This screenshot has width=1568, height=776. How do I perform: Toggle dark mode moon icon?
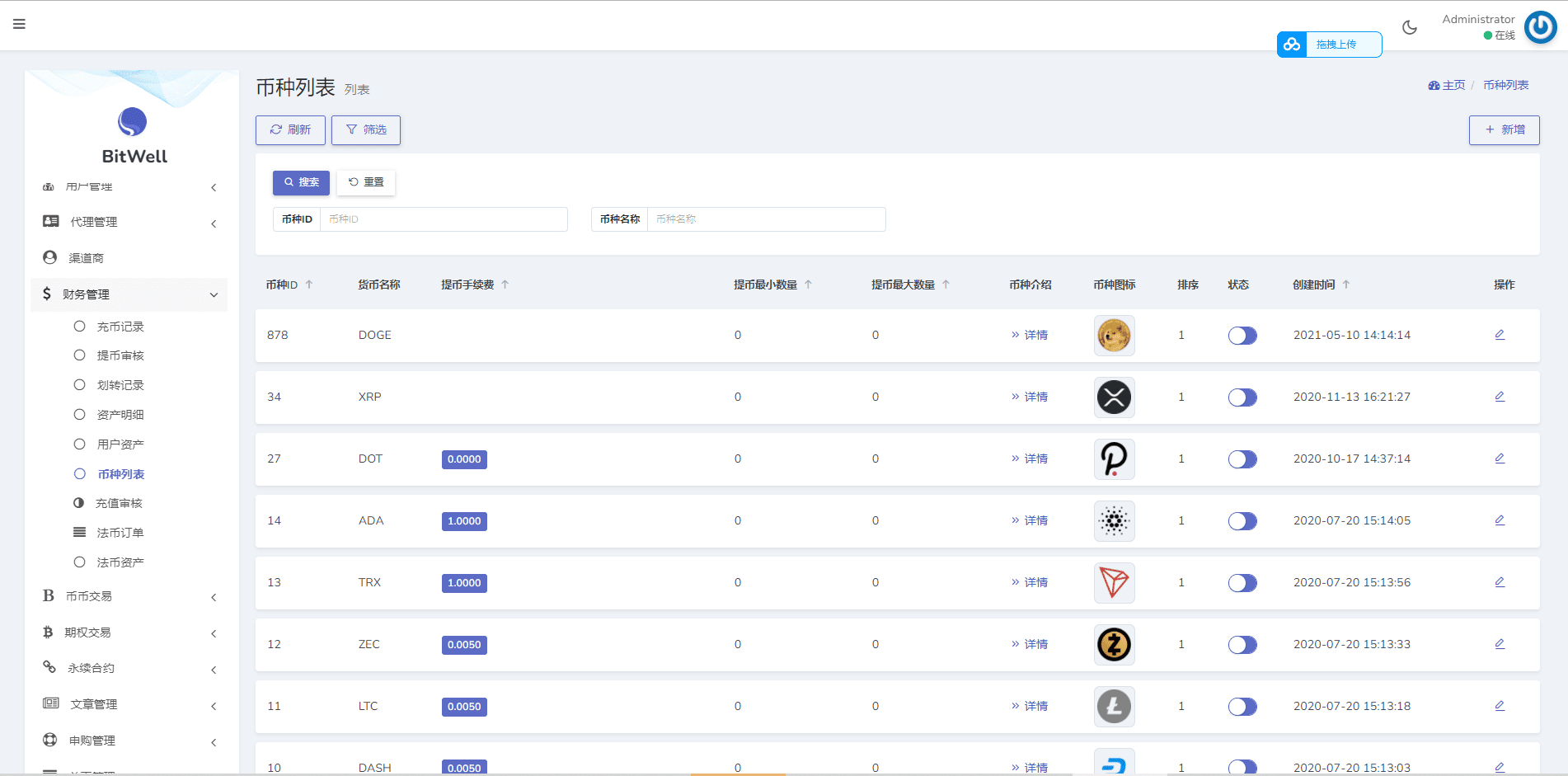(1410, 27)
